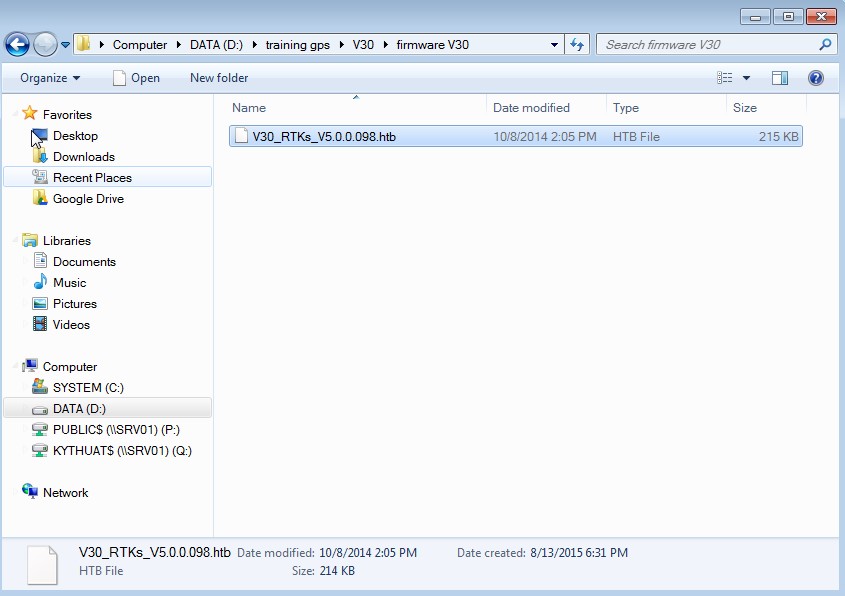
Task: Open the More view options dropdown arrow
Action: tap(746, 78)
